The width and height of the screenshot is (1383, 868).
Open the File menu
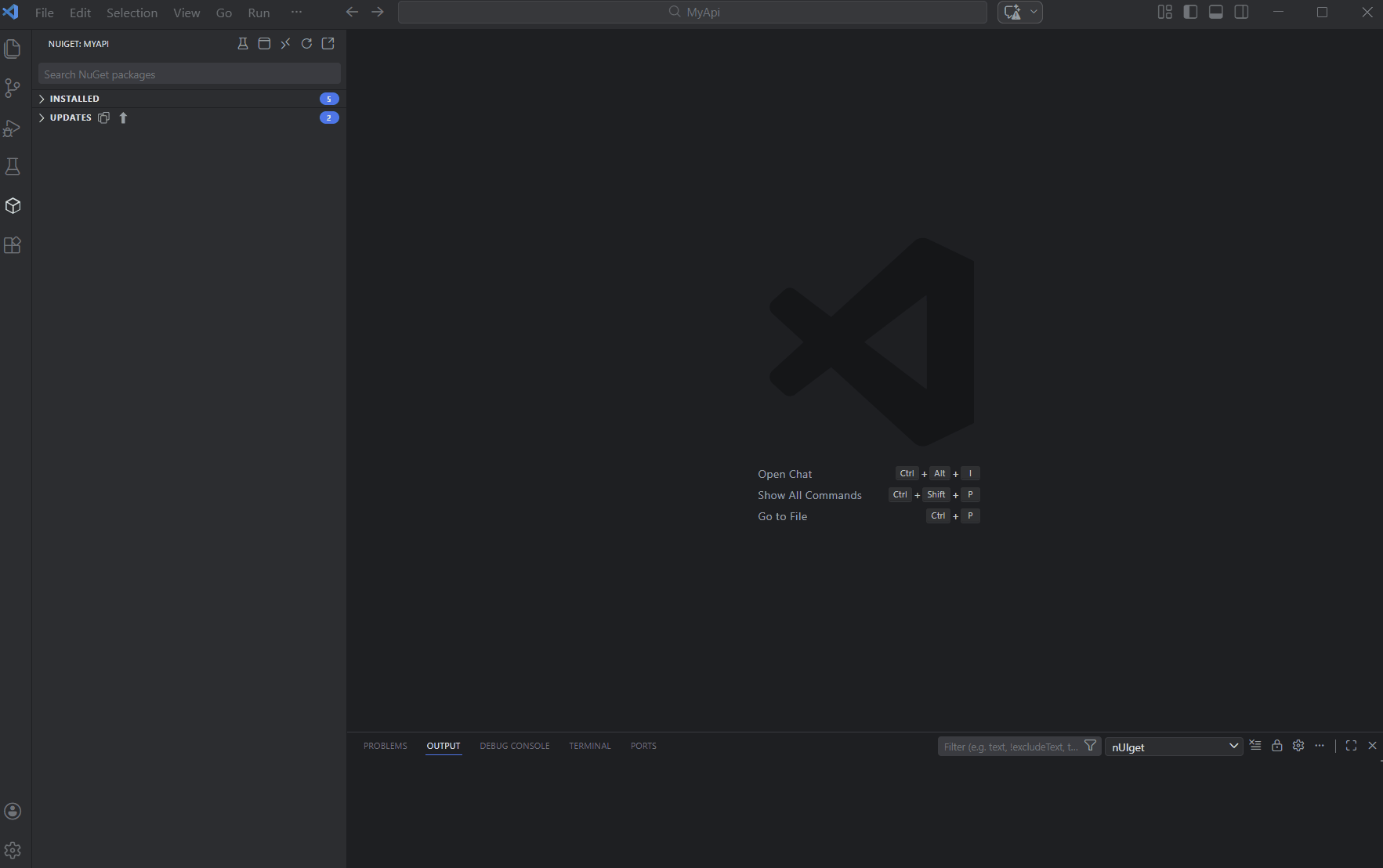(45, 13)
